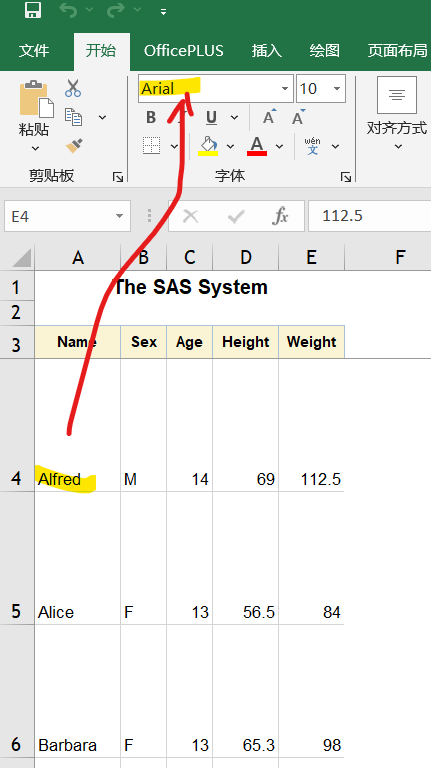Click the formula bar showing 112.5
Image resolution: width=431 pixels, height=768 pixels.
tap(370, 216)
